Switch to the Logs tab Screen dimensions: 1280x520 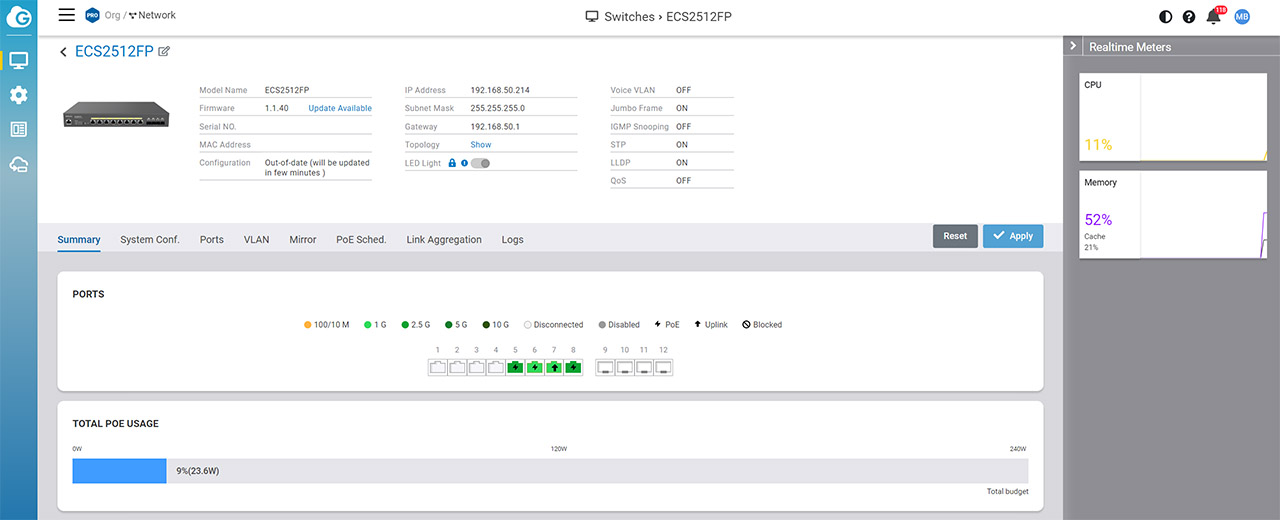point(513,239)
